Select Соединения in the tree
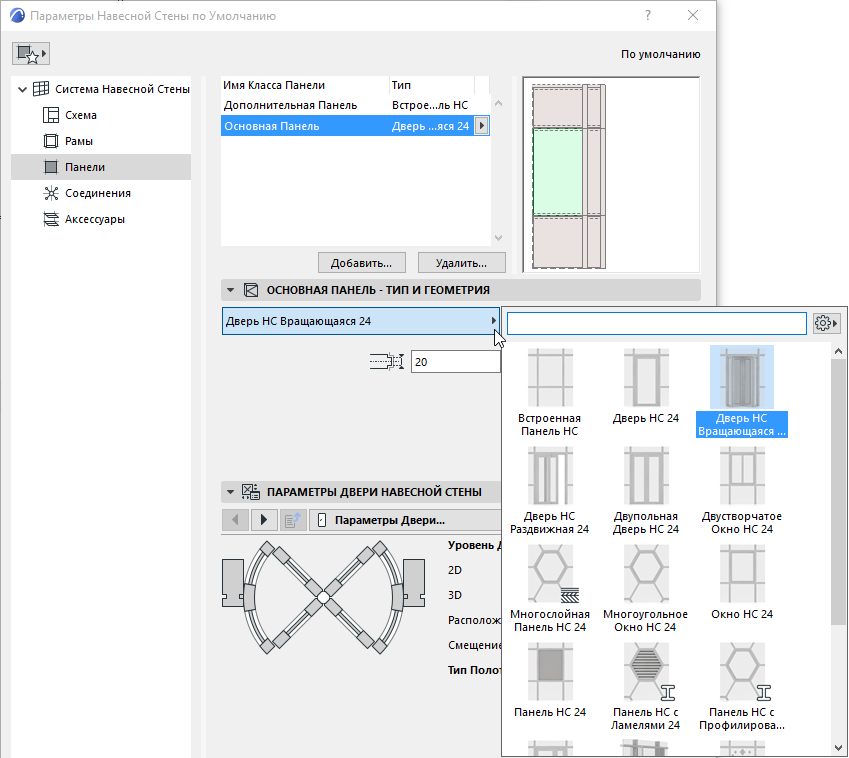 (x=97, y=193)
